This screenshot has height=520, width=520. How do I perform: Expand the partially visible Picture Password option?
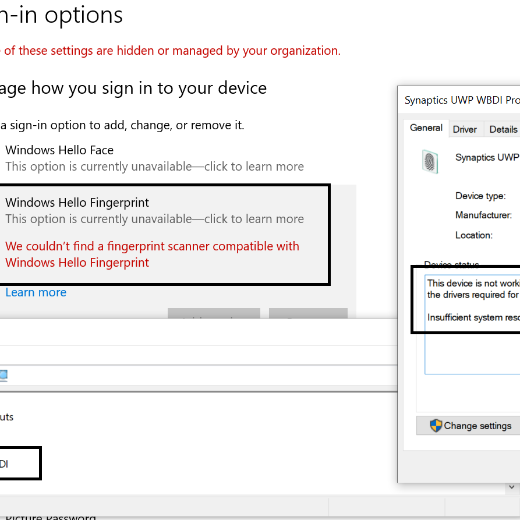(50, 517)
